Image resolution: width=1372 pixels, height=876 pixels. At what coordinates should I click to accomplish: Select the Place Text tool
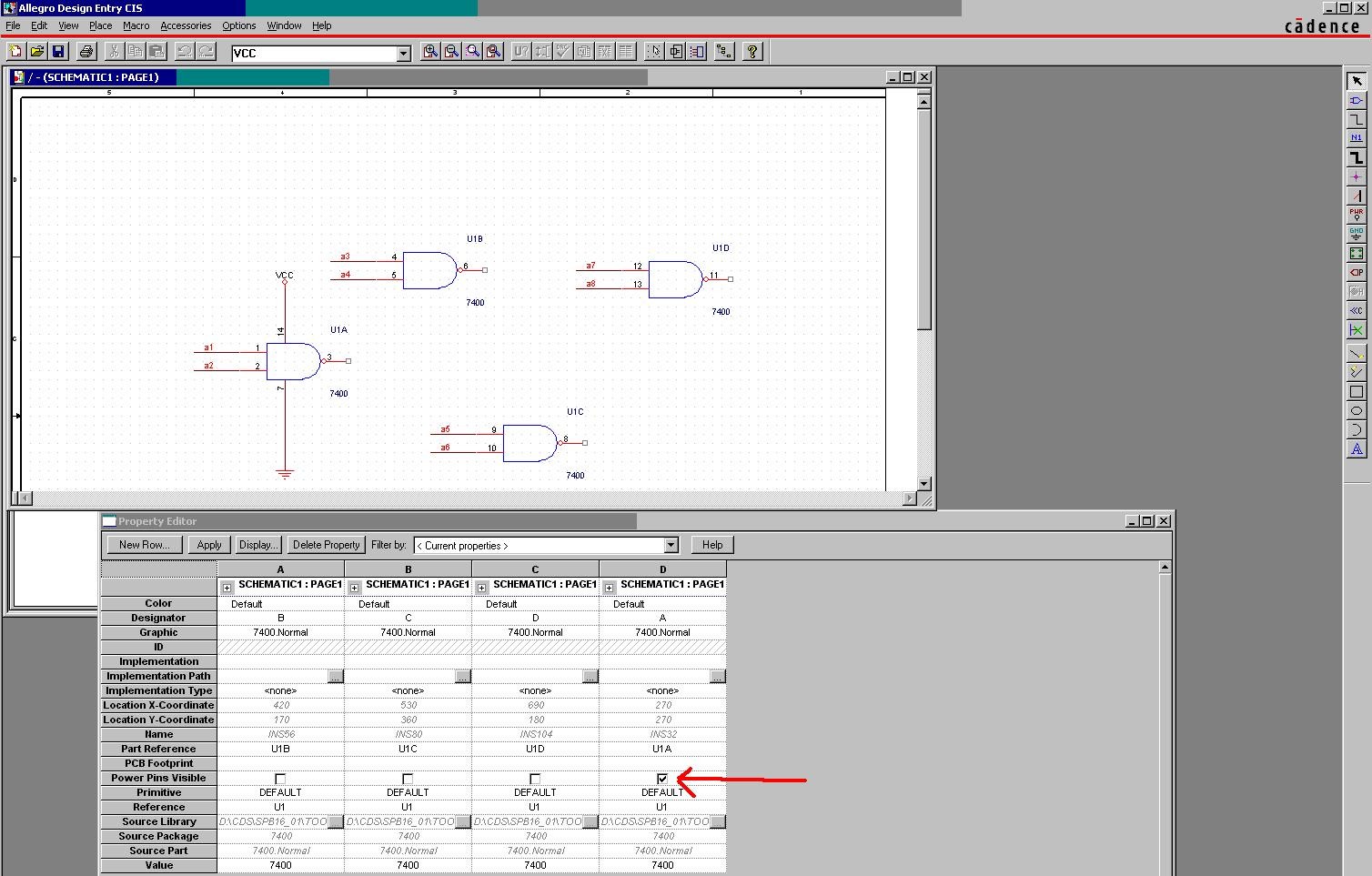pyautogui.click(x=1356, y=448)
